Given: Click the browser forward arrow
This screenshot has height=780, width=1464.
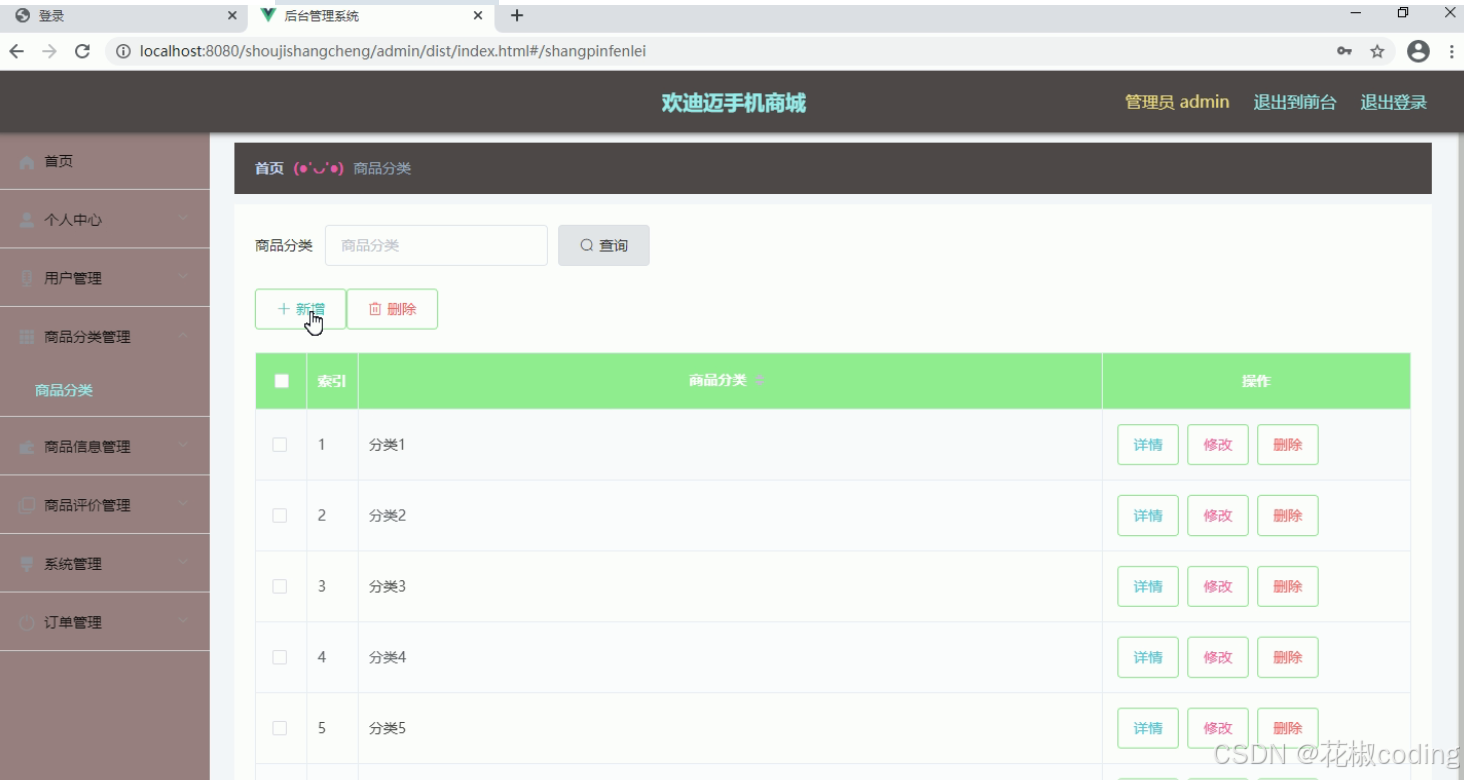Looking at the screenshot, I should click(49, 51).
